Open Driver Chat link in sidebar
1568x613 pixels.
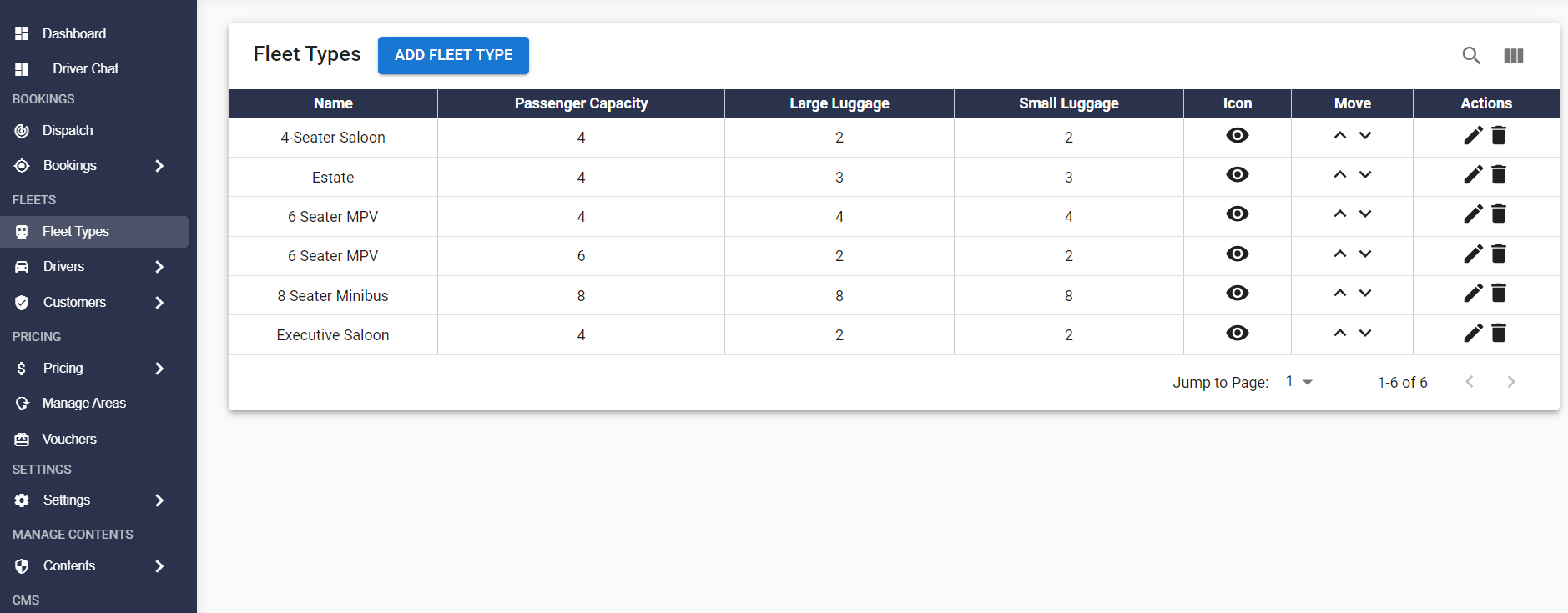[85, 68]
